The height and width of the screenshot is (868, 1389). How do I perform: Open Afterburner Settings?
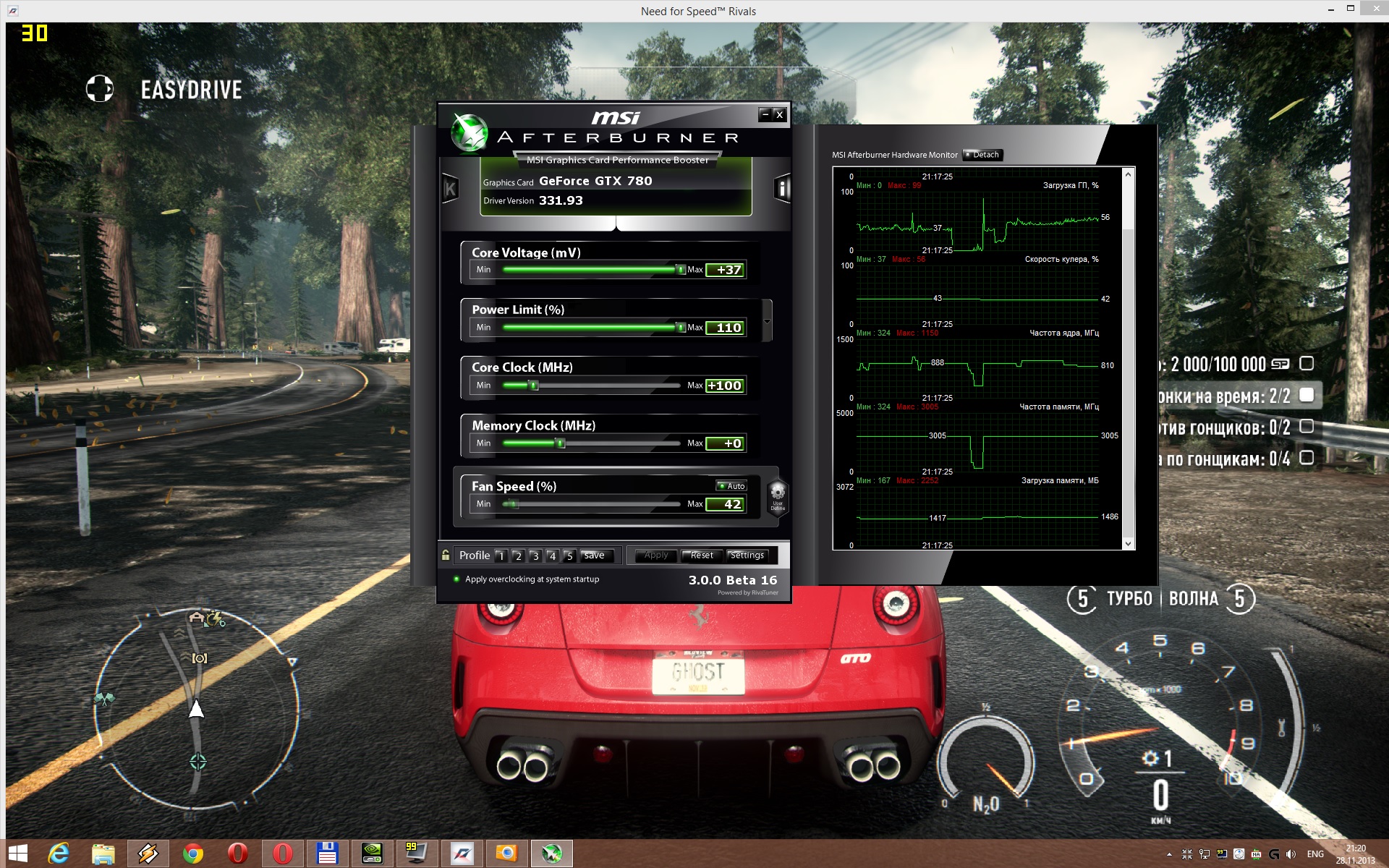pos(747,556)
